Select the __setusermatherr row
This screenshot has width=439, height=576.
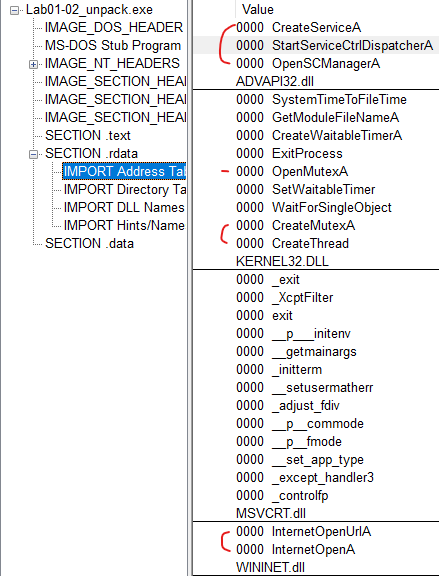tap(316, 388)
